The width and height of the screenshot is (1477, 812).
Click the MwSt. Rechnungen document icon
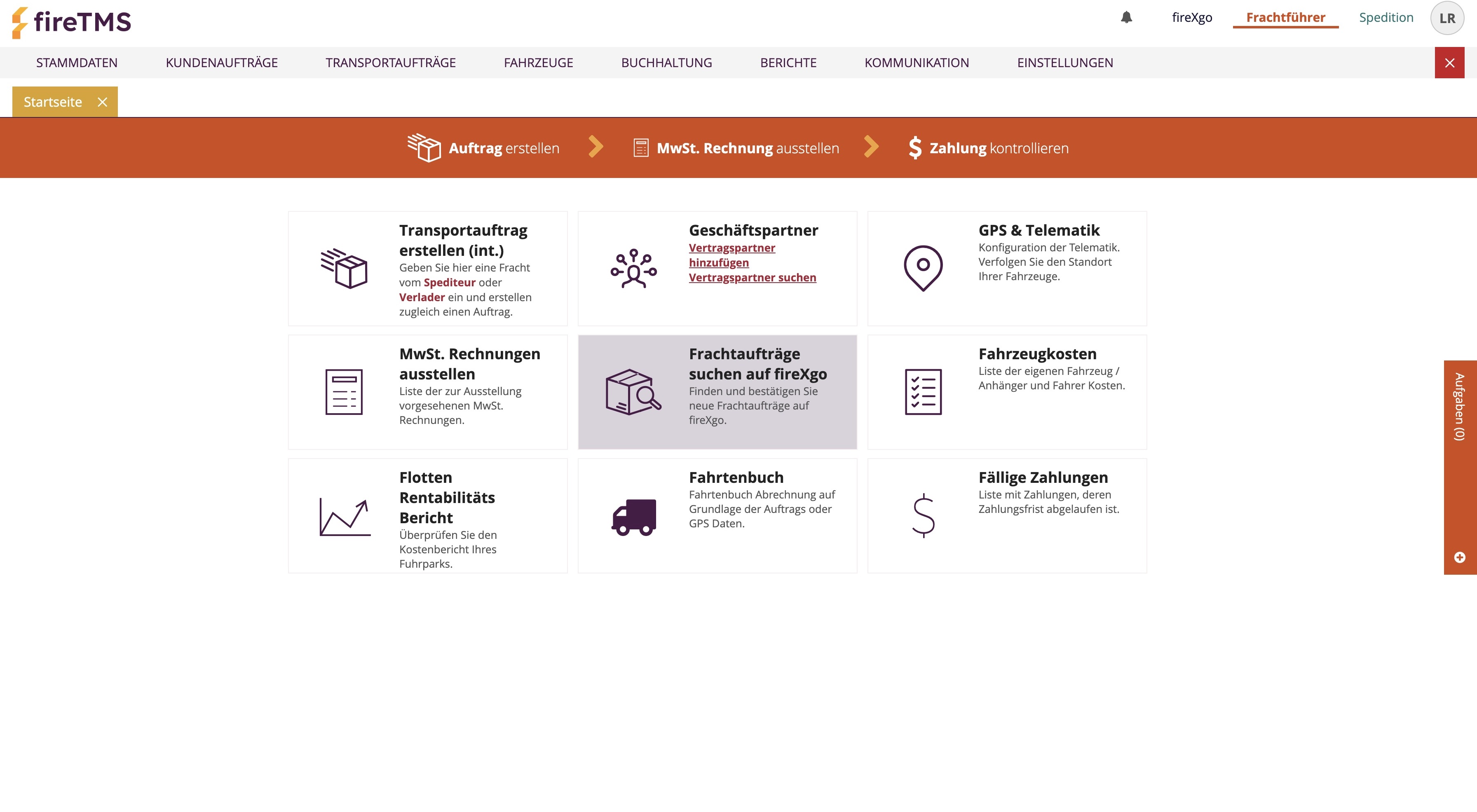pyautogui.click(x=344, y=392)
